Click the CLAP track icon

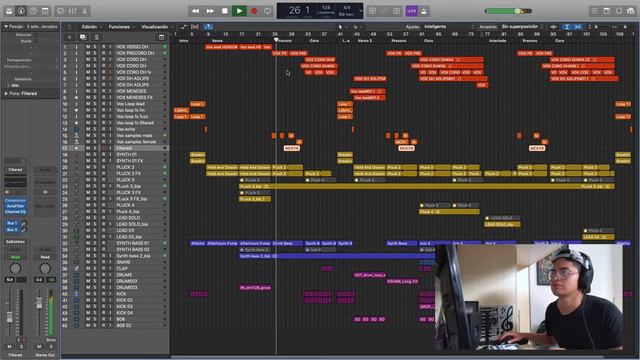point(76,269)
